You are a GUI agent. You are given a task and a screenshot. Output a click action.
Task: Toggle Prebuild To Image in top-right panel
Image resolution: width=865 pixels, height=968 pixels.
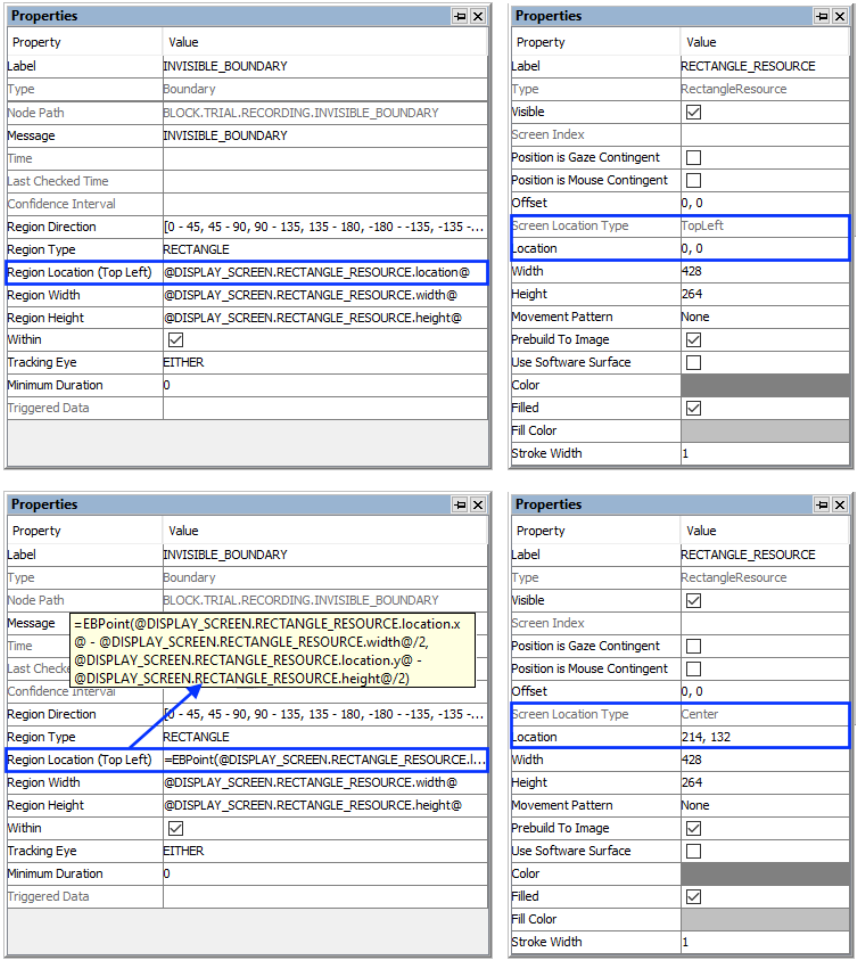pyautogui.click(x=693, y=340)
